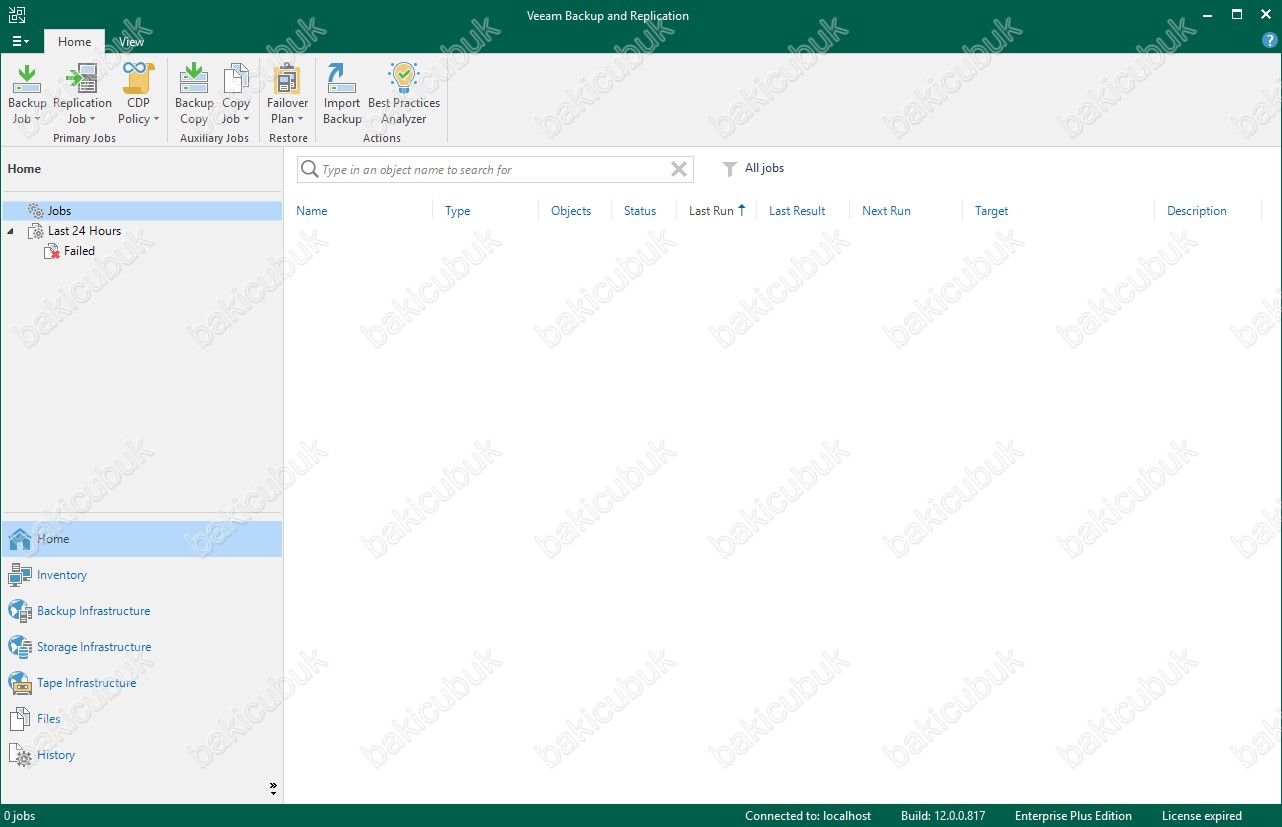Click the License expired status text
This screenshot has height=827, width=1282.
1202,816
